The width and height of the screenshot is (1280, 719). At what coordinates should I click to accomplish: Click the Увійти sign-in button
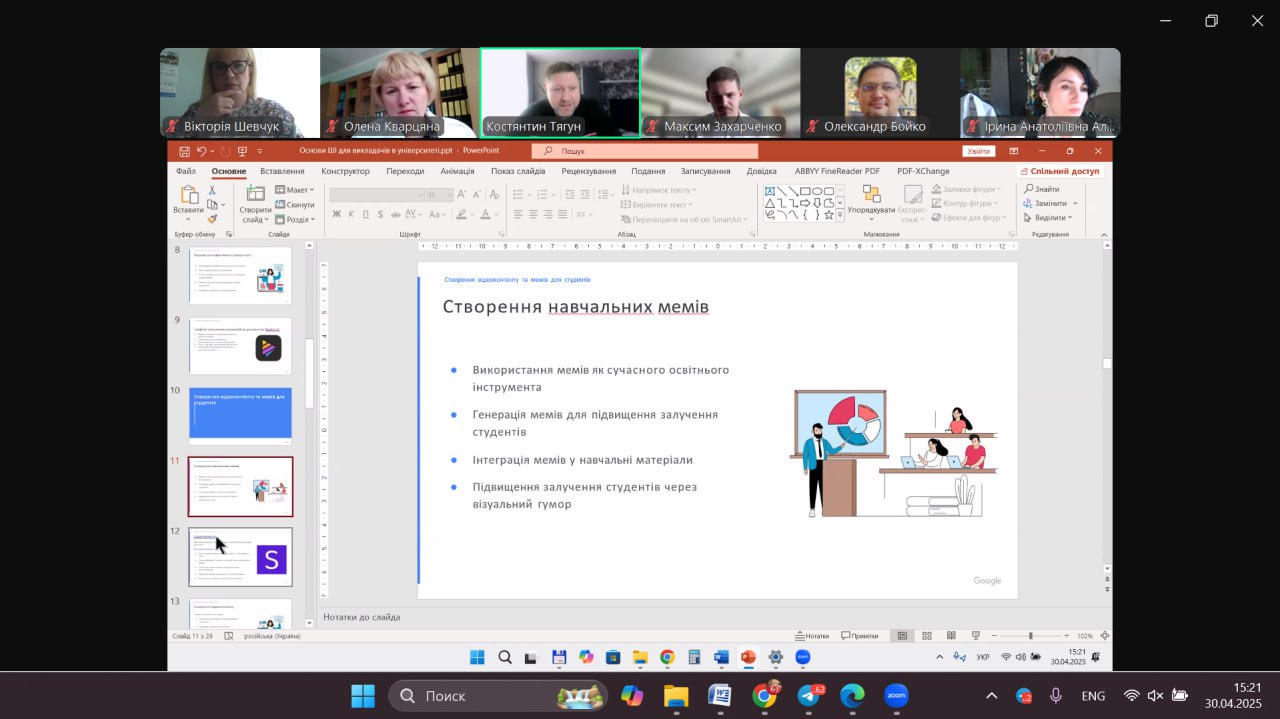point(978,151)
